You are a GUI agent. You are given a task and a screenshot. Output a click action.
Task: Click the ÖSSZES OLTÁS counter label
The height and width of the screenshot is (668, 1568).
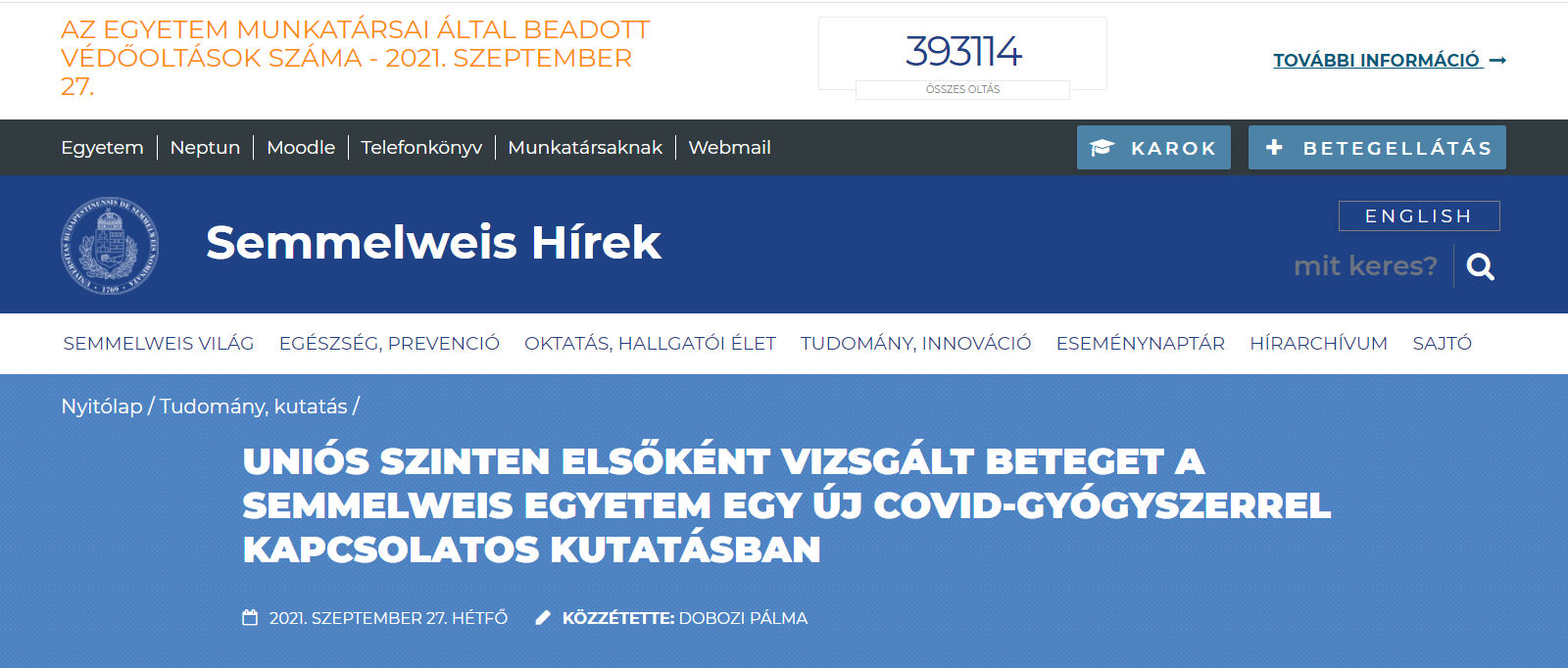[962, 89]
